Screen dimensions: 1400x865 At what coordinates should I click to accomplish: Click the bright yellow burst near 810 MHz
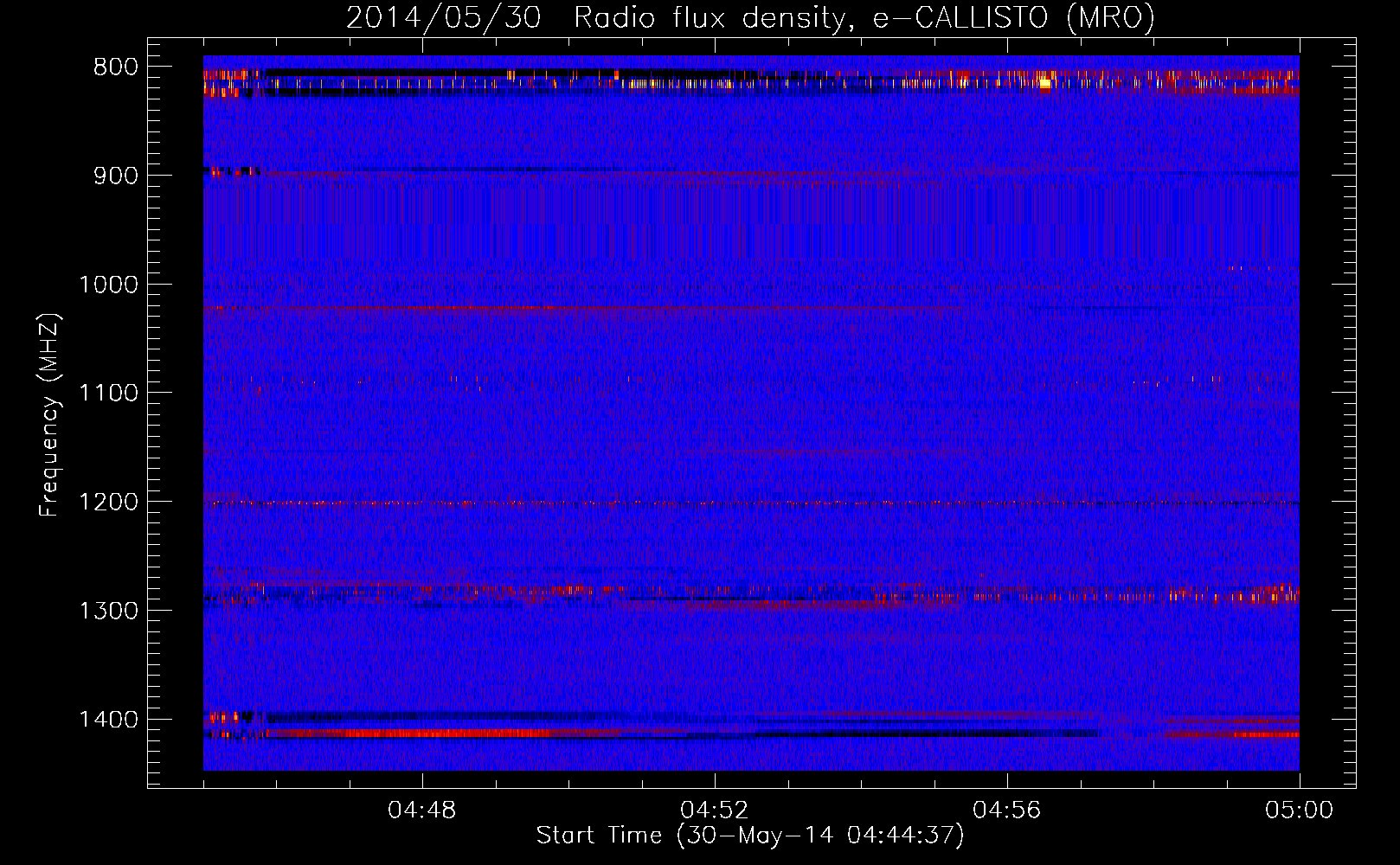[1045, 83]
